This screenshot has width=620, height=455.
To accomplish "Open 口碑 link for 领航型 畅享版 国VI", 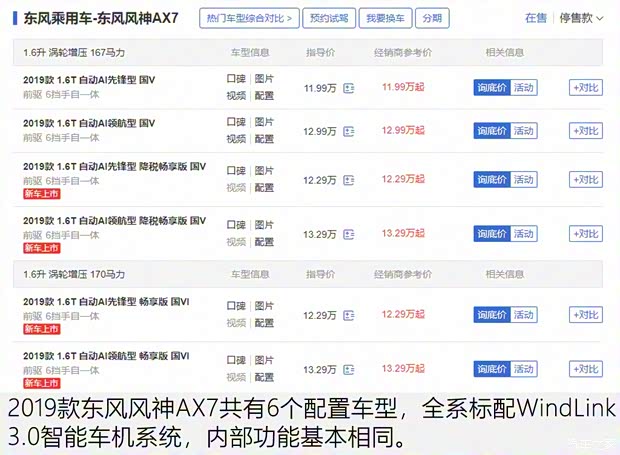I will click(x=236, y=360).
